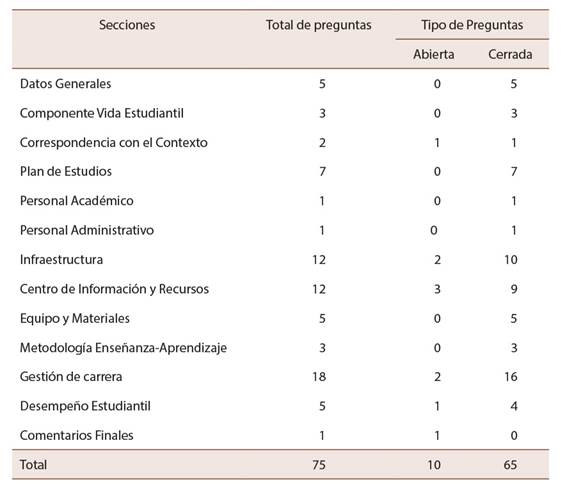Click Personal Académico row label
This screenshot has width=567, height=484.
point(77,201)
